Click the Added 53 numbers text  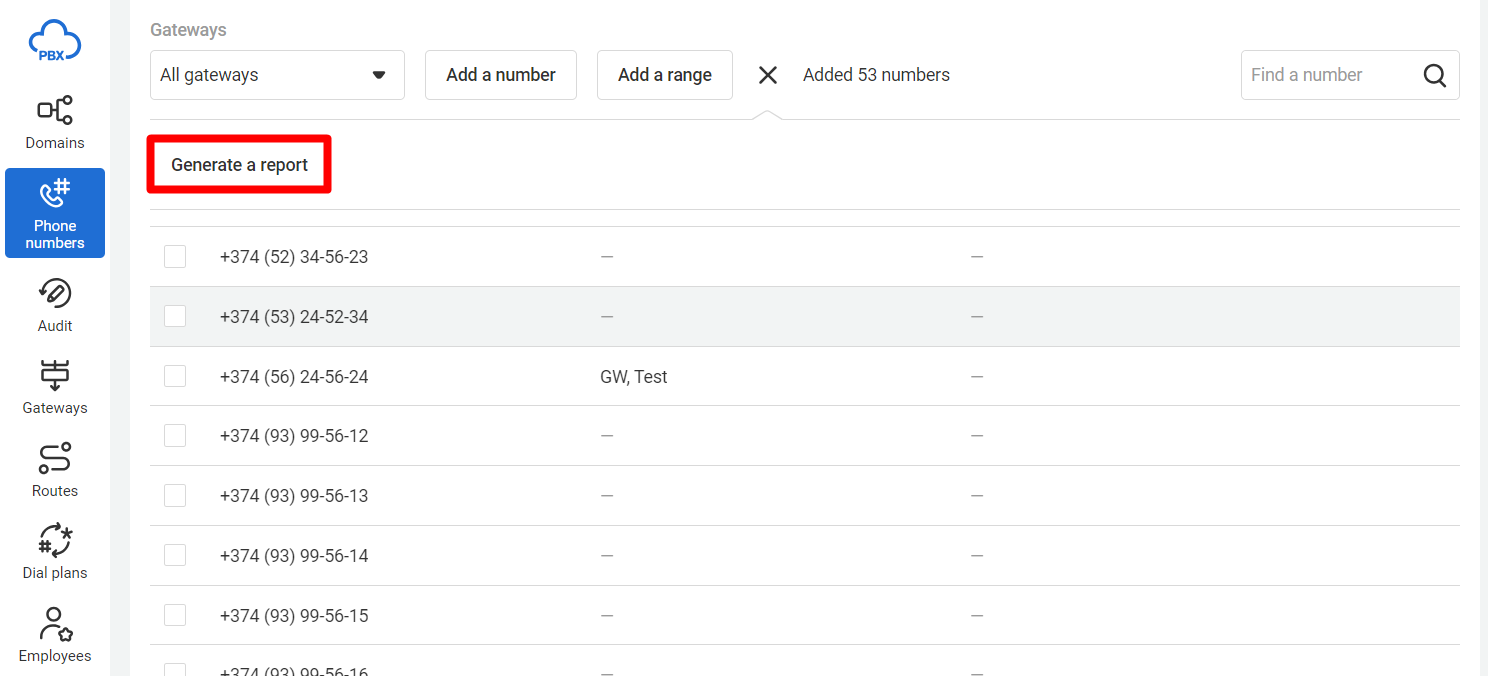876,75
